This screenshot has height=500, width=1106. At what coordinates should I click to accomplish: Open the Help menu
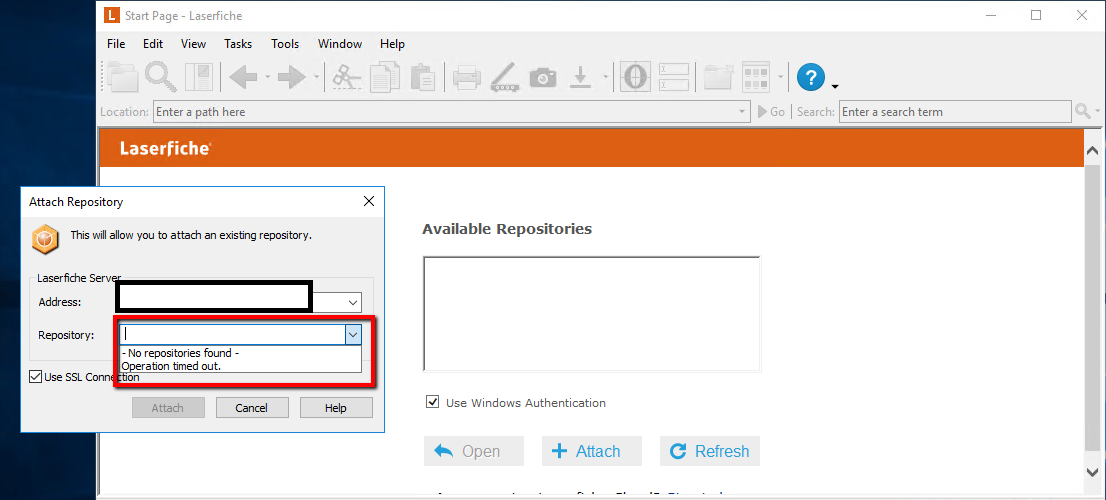click(x=392, y=44)
